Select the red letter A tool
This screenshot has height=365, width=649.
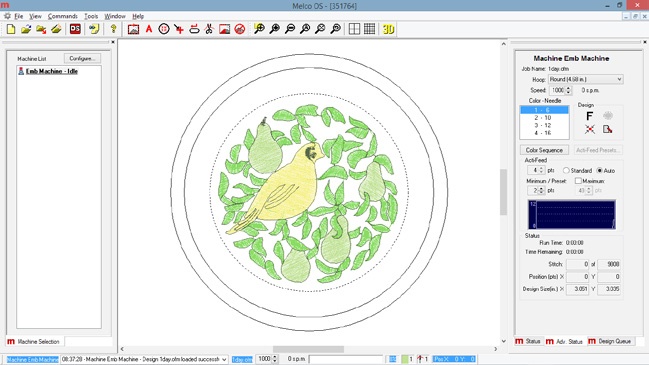[x=149, y=29]
